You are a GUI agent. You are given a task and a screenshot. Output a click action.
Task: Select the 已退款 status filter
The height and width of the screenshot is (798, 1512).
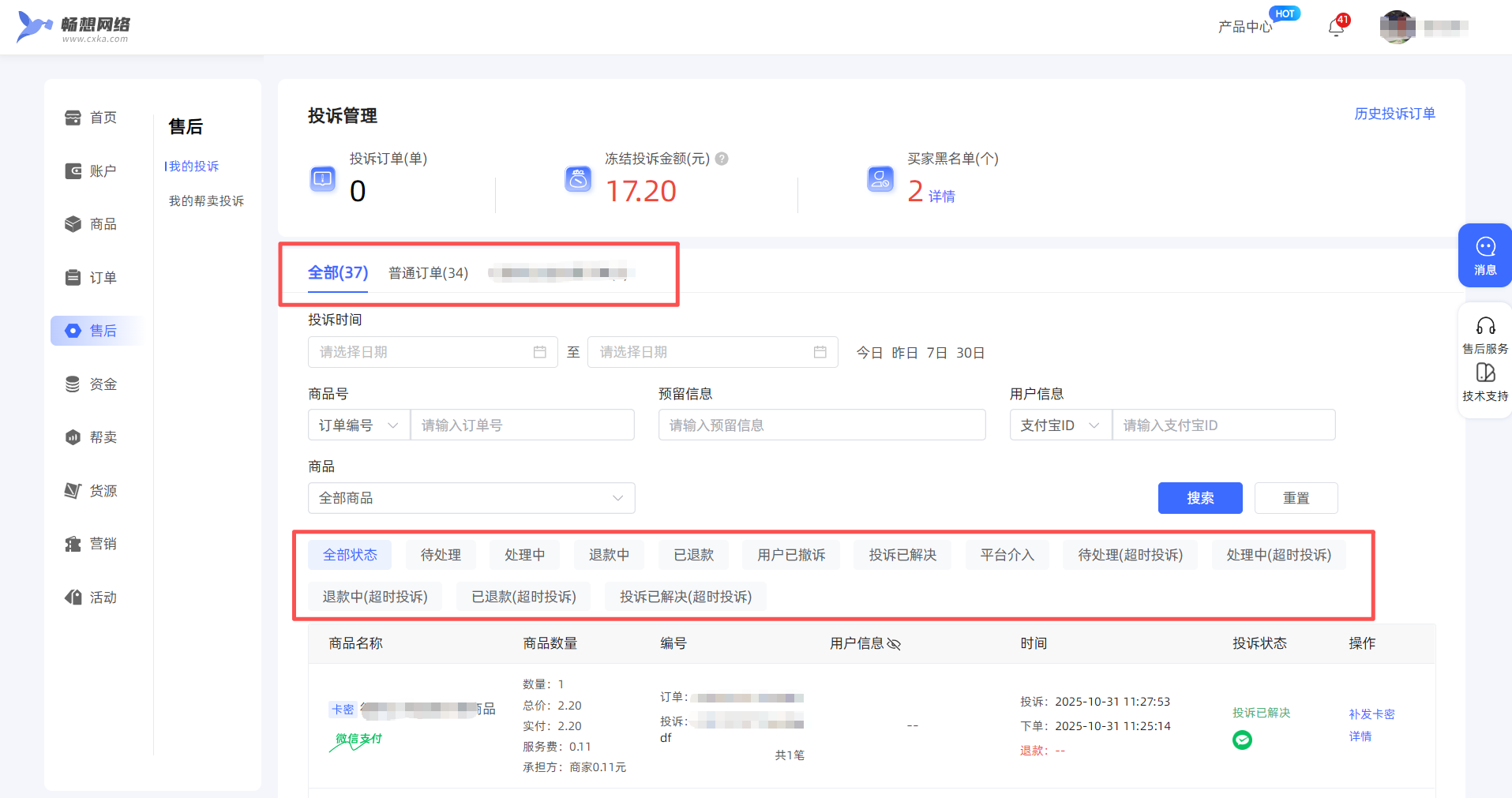tap(693, 555)
